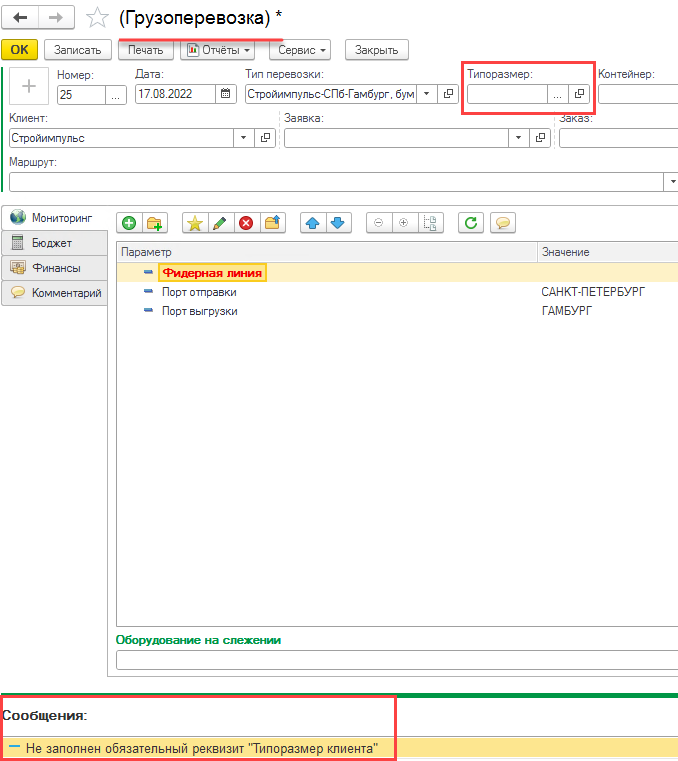The image size is (678, 761).
Task: Expand the Клиент dropdown list
Action: coord(243,138)
